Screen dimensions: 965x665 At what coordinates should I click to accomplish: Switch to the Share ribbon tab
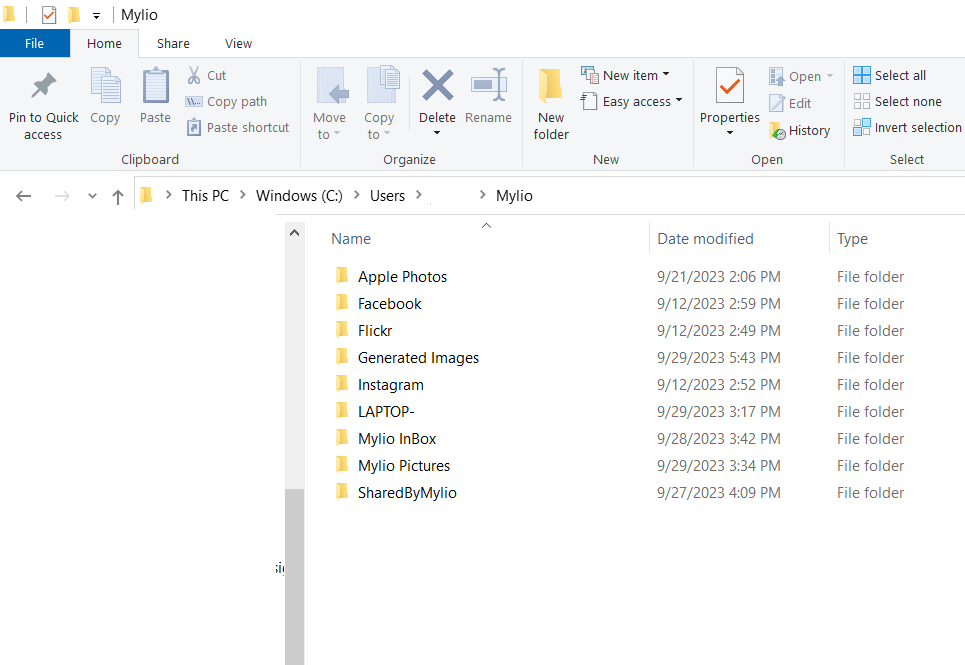(173, 44)
